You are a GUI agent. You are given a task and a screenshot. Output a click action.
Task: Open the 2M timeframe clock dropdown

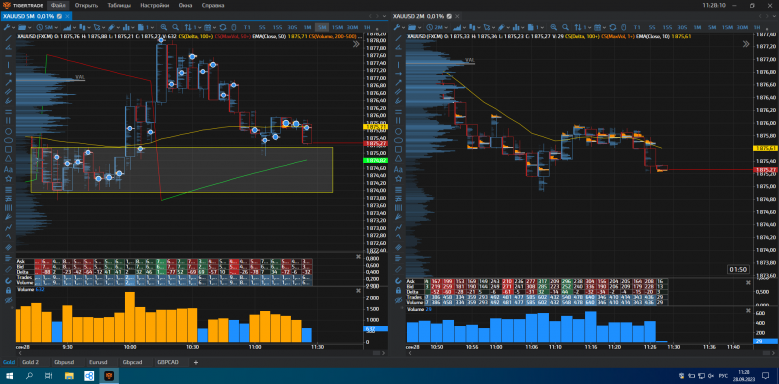[x=437, y=27]
